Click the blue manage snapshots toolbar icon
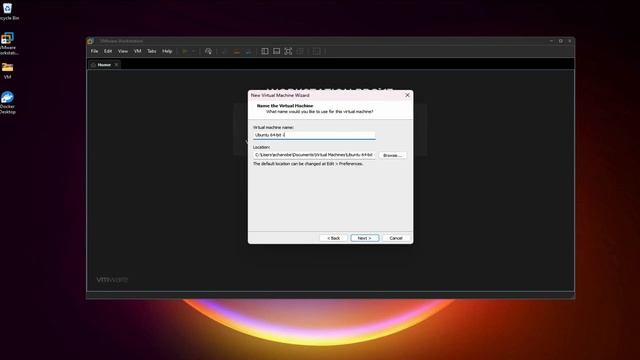Screen dimensions: 640x360 tap(248, 51)
